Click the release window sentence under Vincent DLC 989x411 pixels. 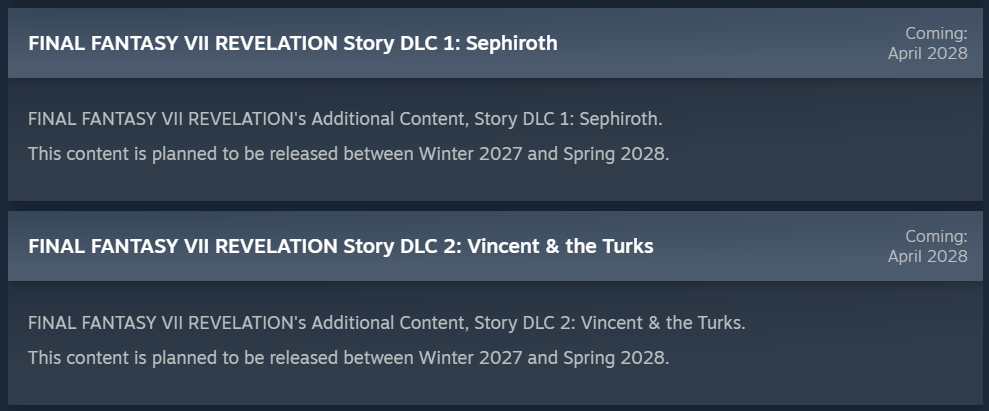point(348,358)
